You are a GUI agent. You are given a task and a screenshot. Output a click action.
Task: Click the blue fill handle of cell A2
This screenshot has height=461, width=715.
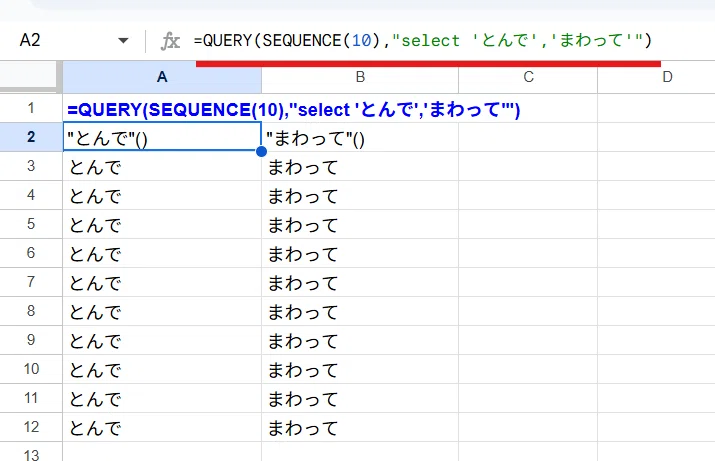261,151
